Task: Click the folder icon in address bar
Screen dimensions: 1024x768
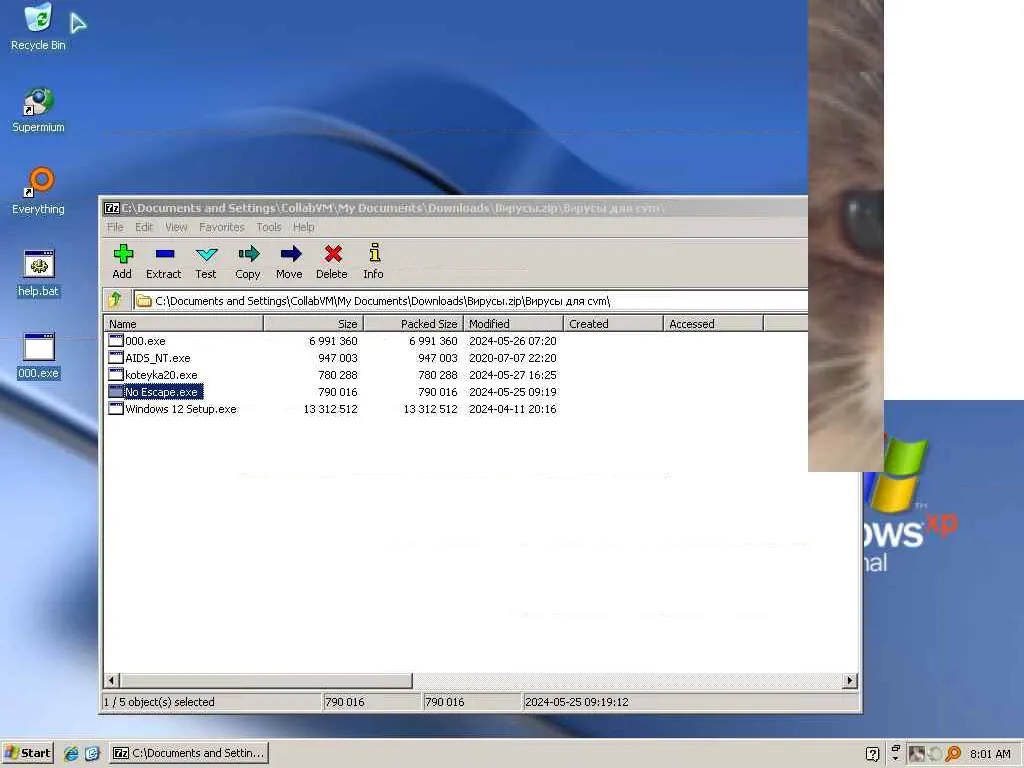Action: (144, 301)
